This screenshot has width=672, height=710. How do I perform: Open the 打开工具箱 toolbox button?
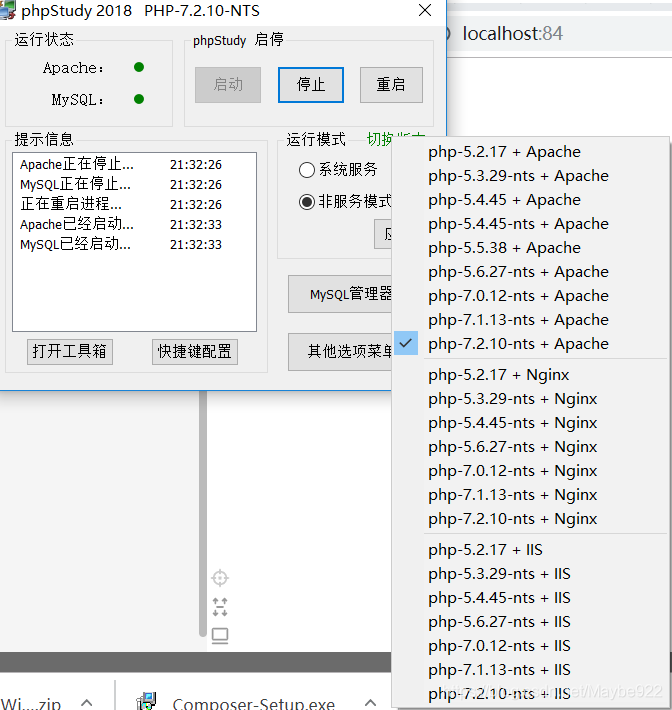click(70, 351)
